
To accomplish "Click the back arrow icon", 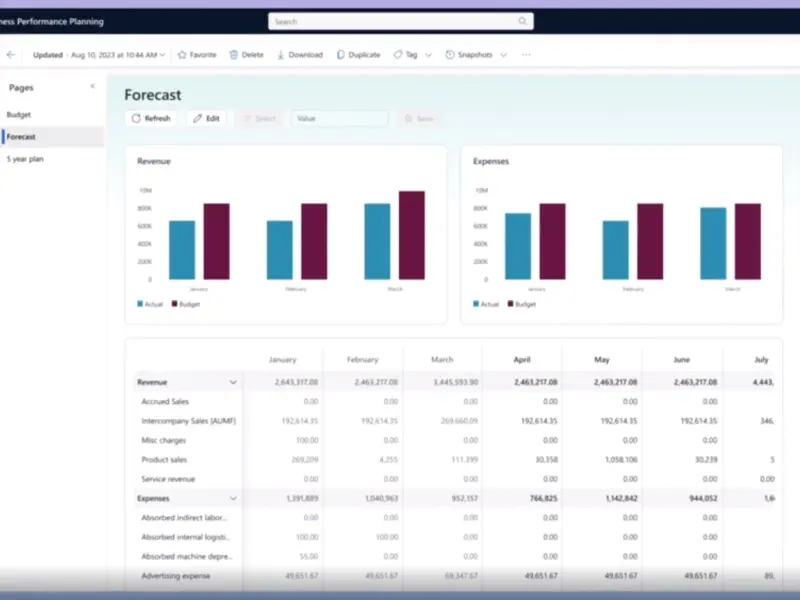I will click(x=11, y=55).
